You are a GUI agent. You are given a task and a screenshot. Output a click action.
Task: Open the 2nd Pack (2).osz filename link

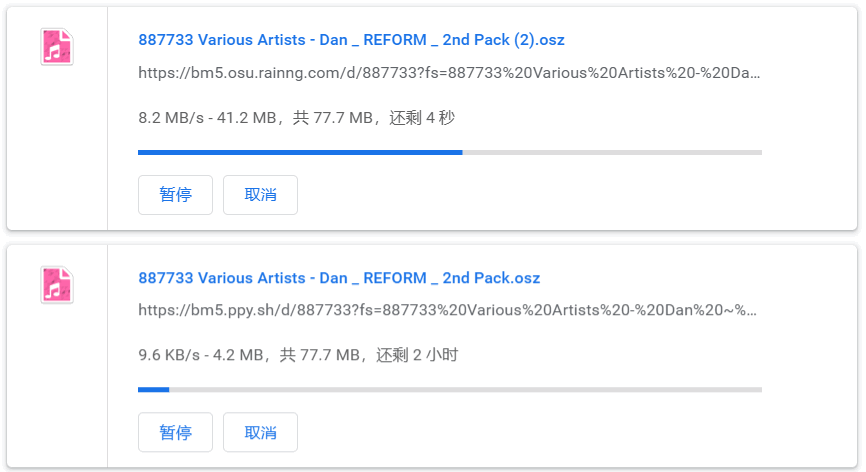tap(351, 40)
